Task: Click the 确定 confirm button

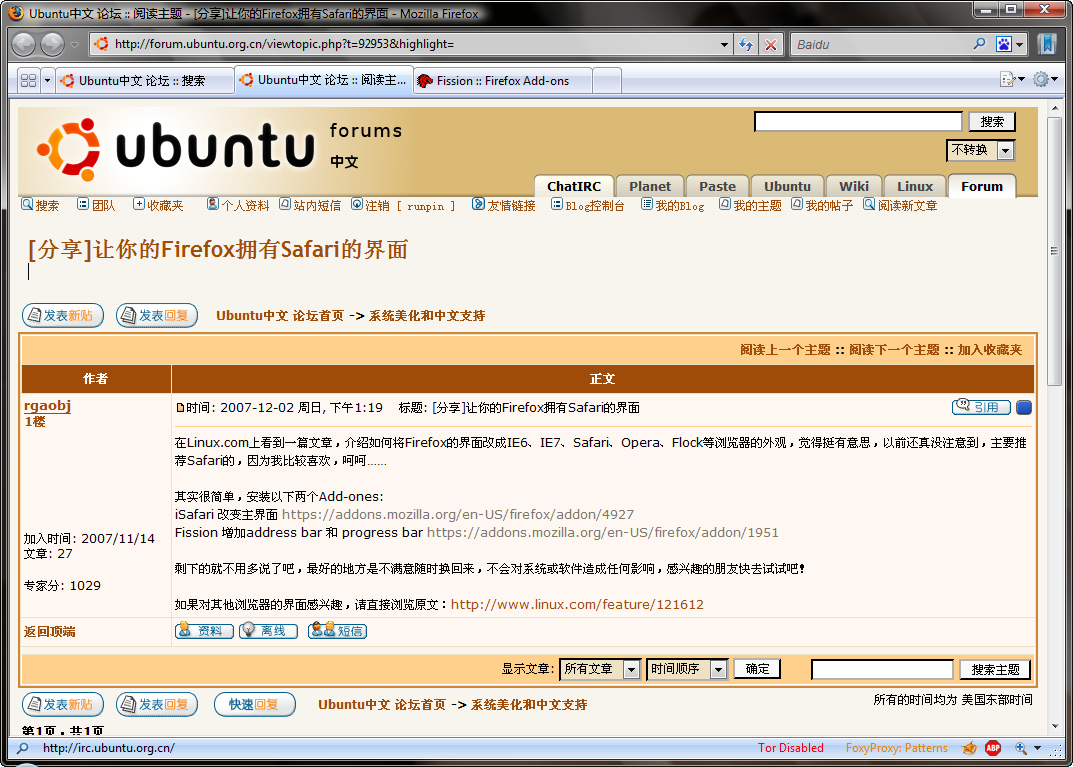Action: (757, 668)
